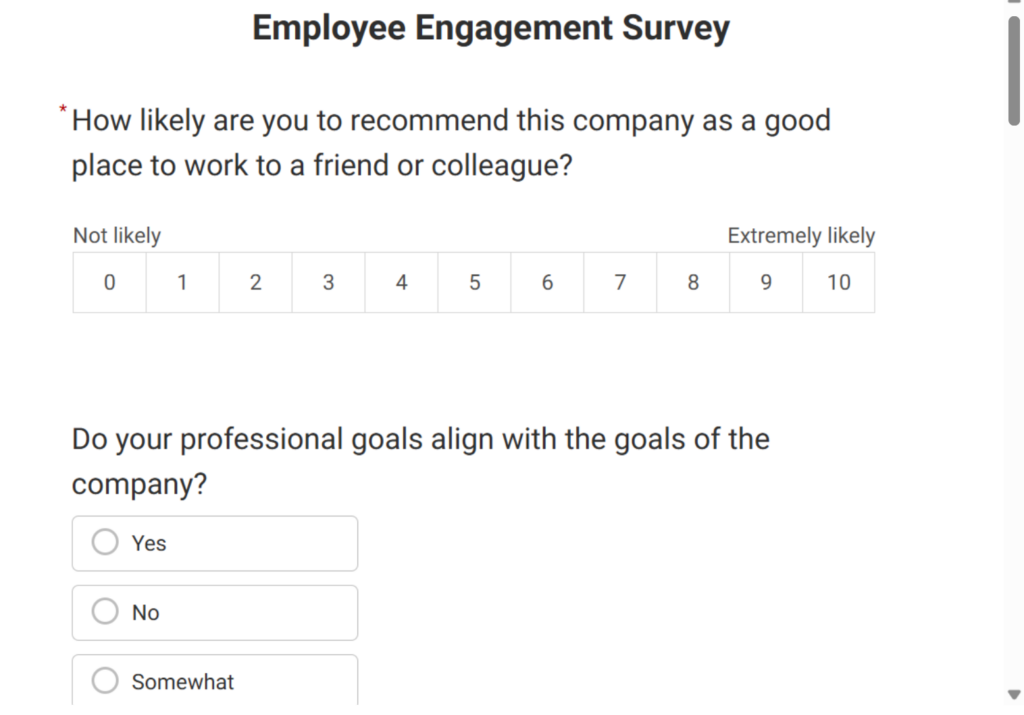The image size is (1024, 715).
Task: Pick rating 9 for recommending the company
Action: (766, 282)
